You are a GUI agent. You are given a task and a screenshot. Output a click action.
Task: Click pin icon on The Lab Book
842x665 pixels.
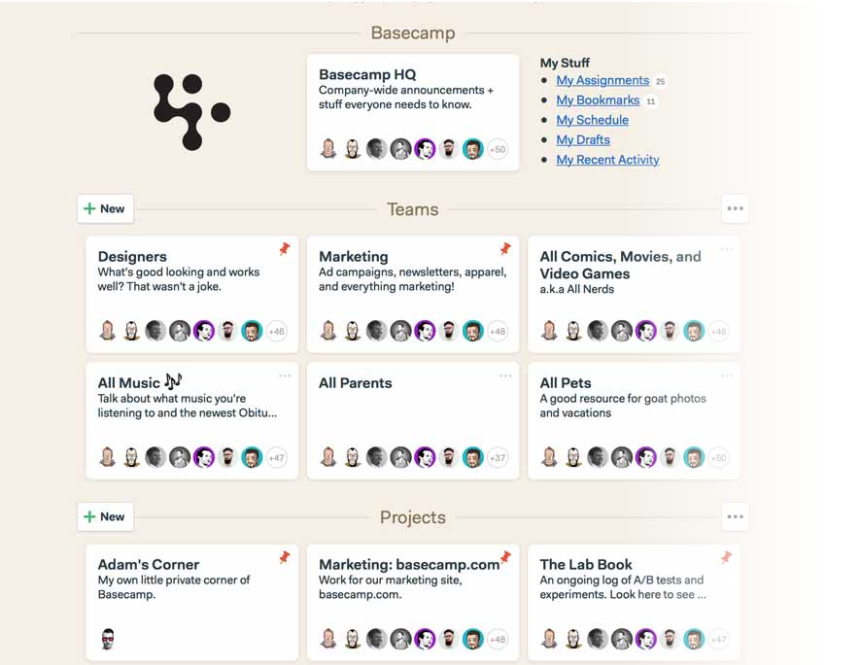[x=726, y=558]
